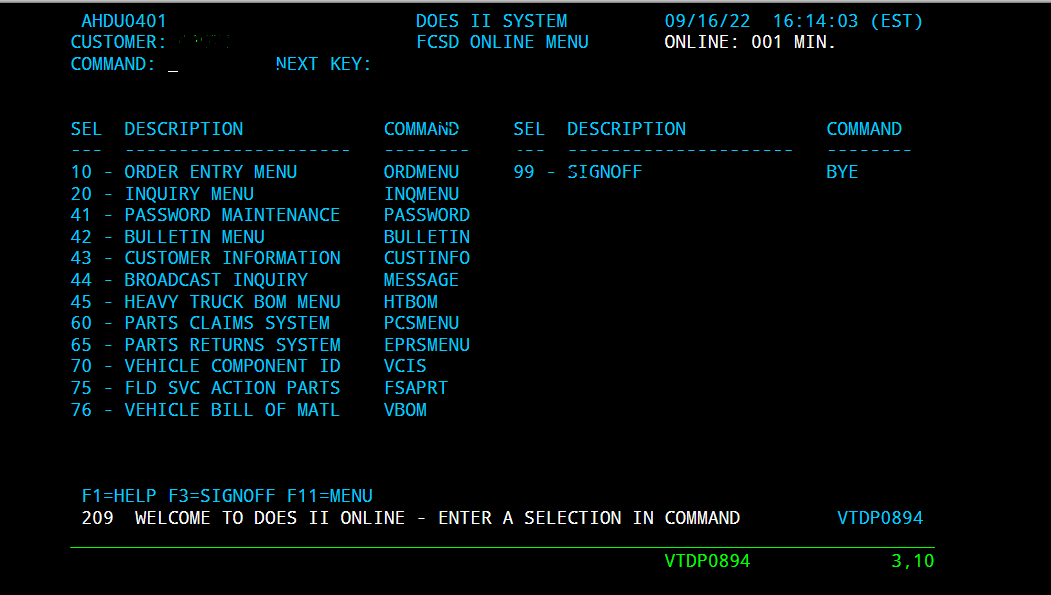The width and height of the screenshot is (1051, 595).
Task: Select VEHICLE COMPONENT ID description
Action: coord(232,366)
